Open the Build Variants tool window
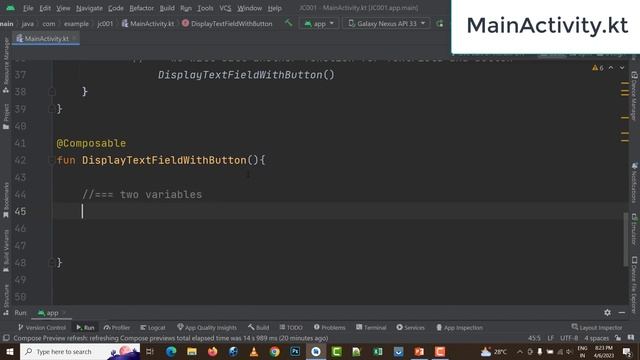Screen dimensions: 640x360 tap(6, 251)
